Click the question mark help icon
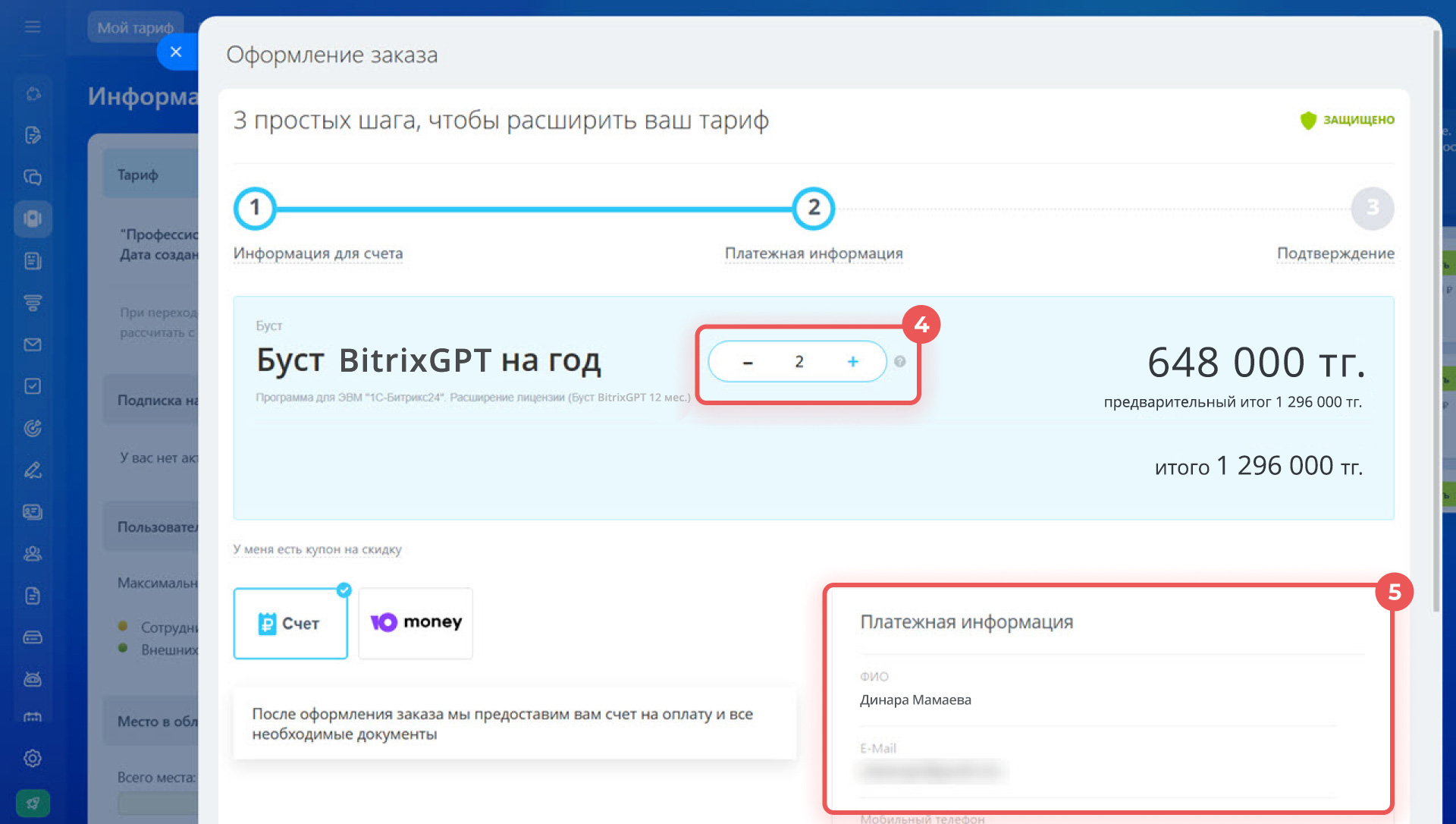The height and width of the screenshot is (824, 1456). [x=900, y=362]
